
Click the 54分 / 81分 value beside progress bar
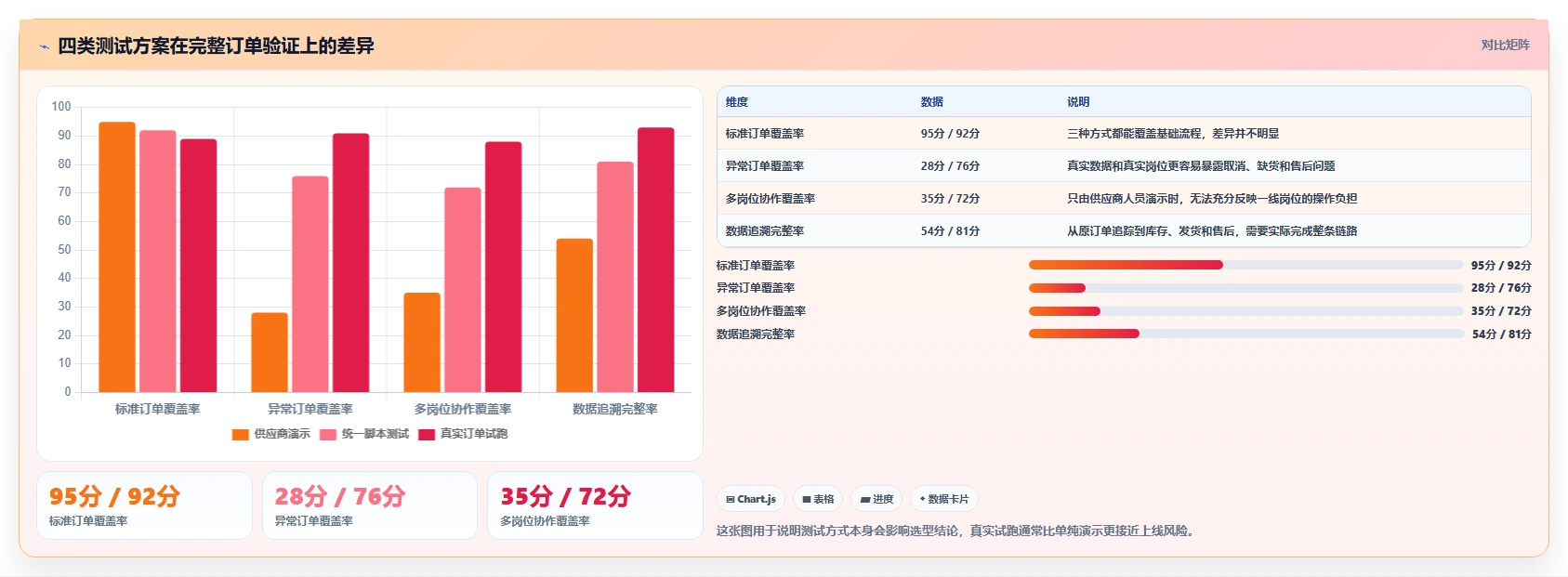point(1501,334)
